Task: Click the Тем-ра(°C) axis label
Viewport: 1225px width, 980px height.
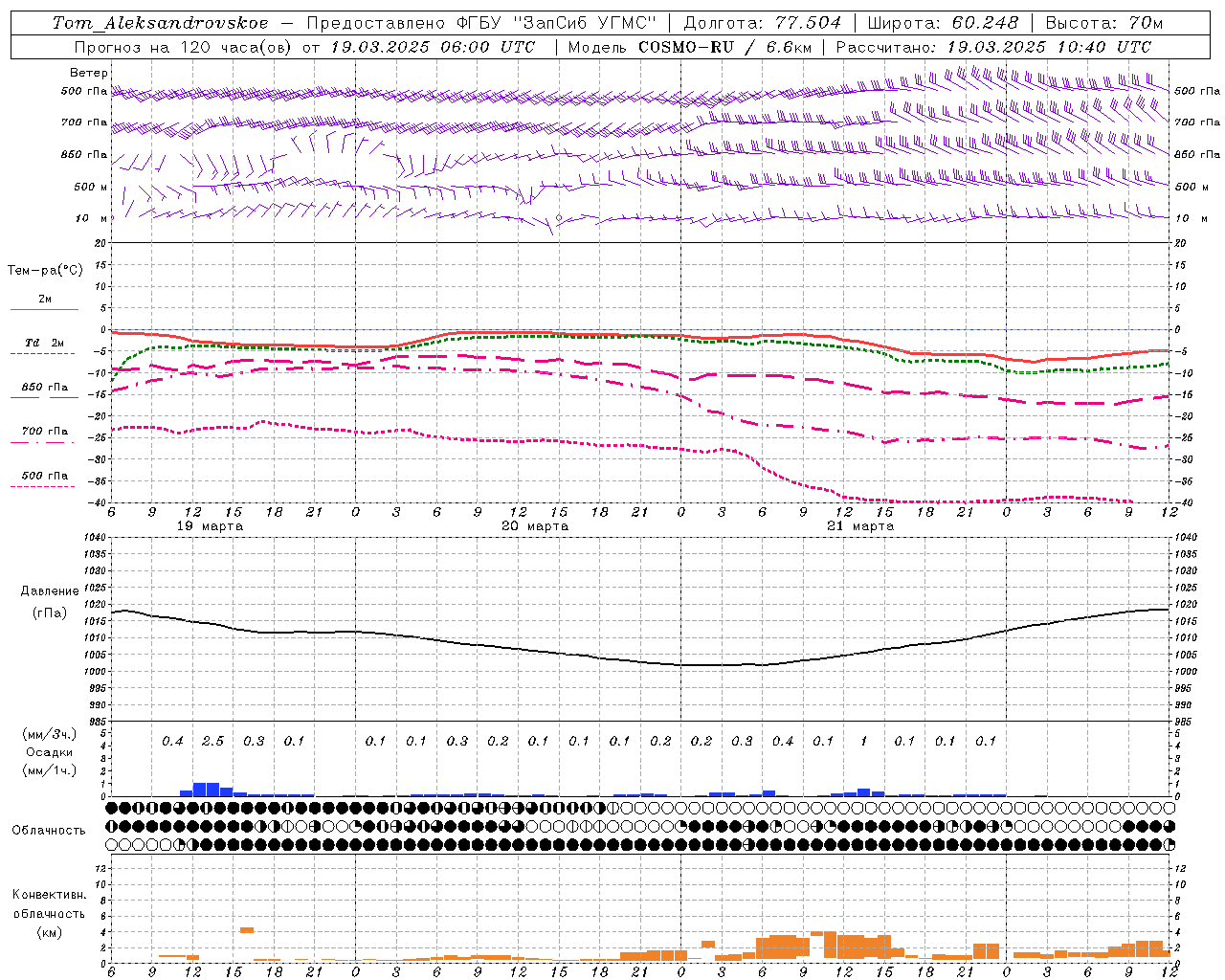Action: [45, 271]
